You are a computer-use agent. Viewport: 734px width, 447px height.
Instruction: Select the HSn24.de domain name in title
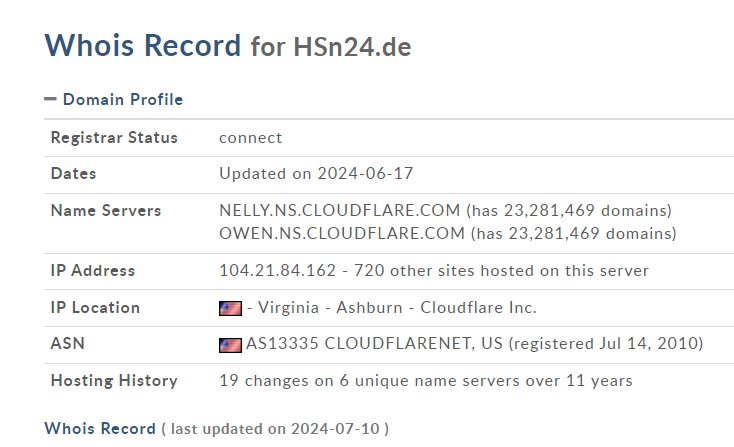tap(352, 47)
